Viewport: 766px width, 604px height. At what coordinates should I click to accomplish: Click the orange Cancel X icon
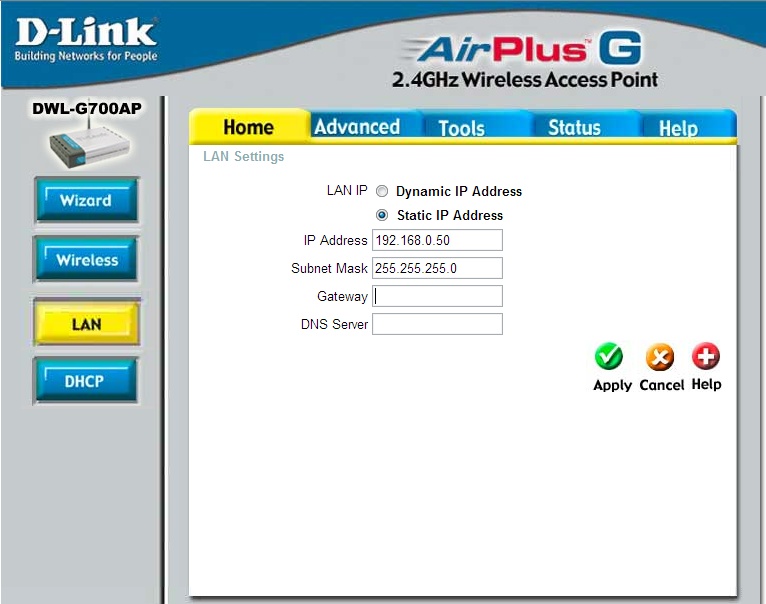pos(660,357)
